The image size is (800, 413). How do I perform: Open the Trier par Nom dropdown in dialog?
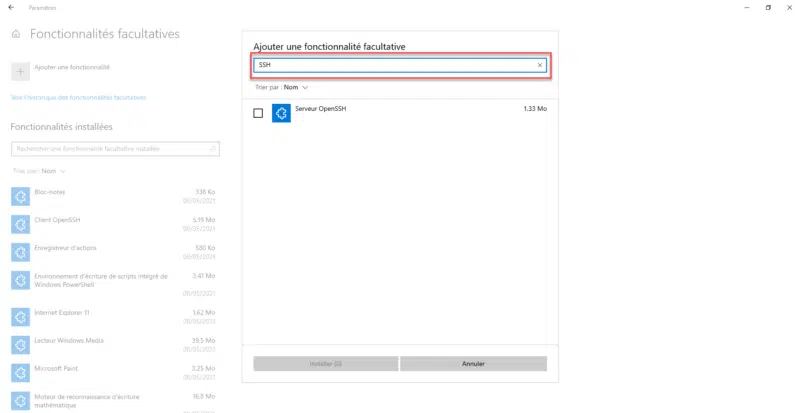(x=282, y=87)
